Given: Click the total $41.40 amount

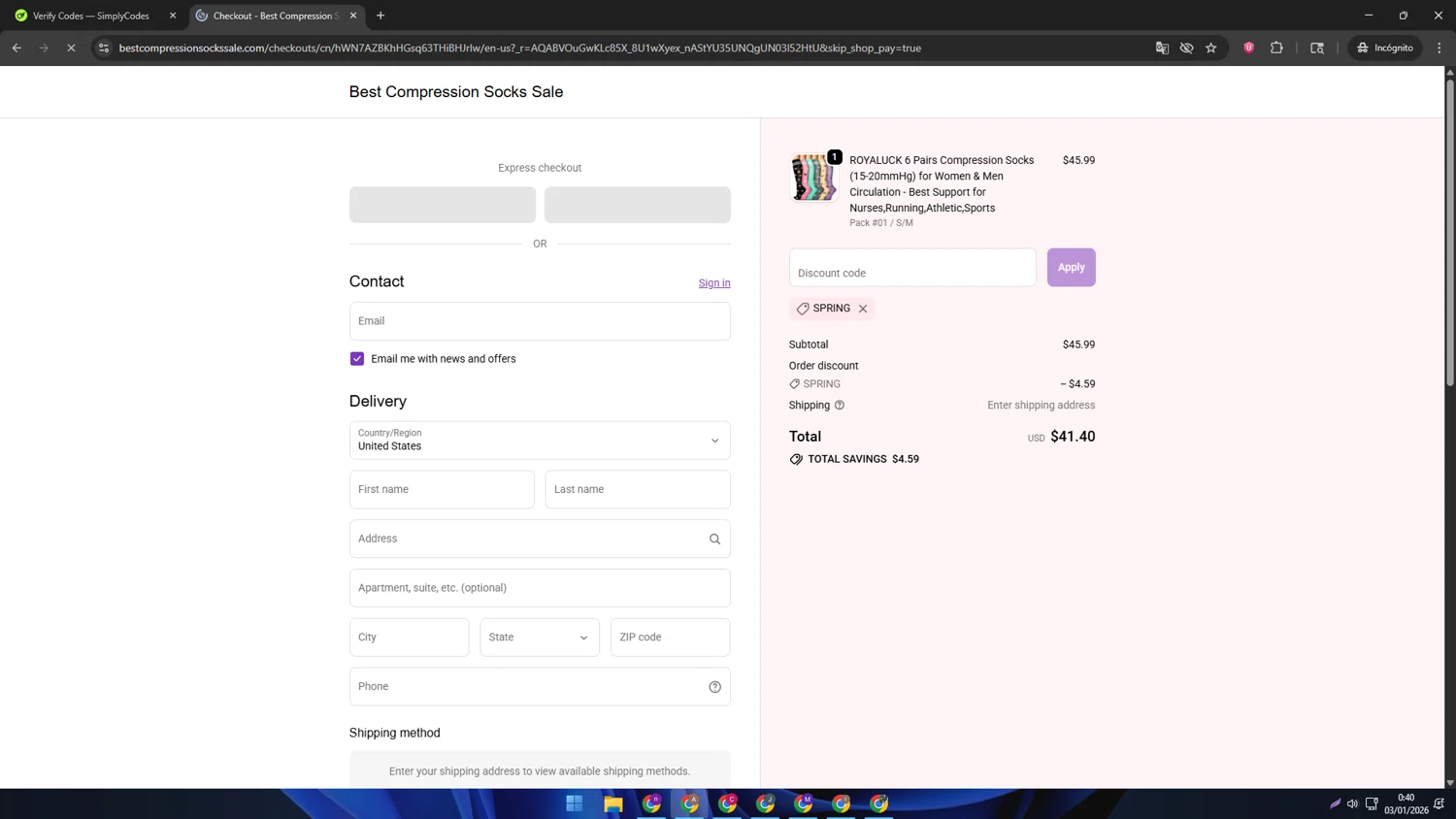Looking at the screenshot, I should tap(1073, 437).
